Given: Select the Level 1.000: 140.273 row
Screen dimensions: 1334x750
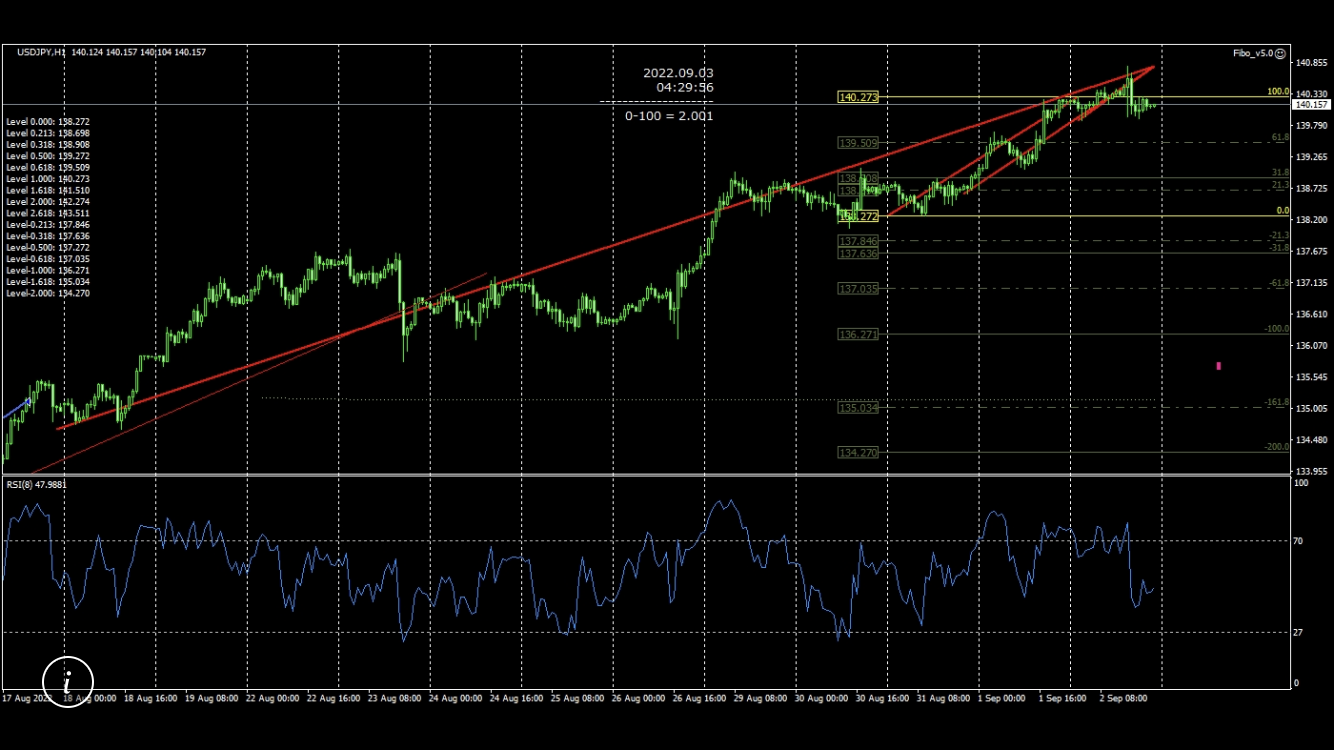Looking at the screenshot, I should (x=48, y=179).
